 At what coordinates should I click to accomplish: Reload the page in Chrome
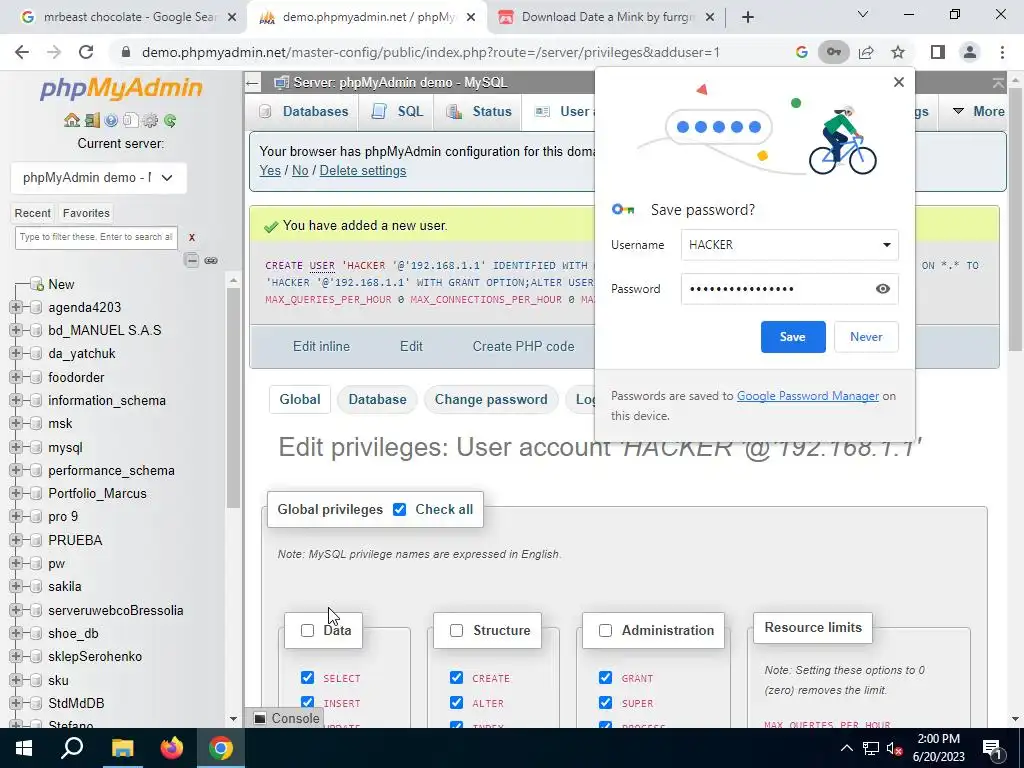point(86,52)
